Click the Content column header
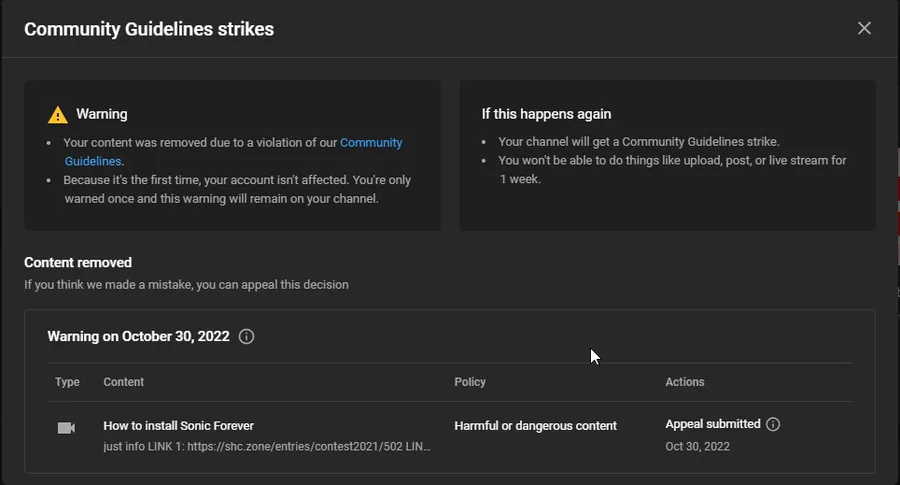The height and width of the screenshot is (485, 900). click(124, 382)
